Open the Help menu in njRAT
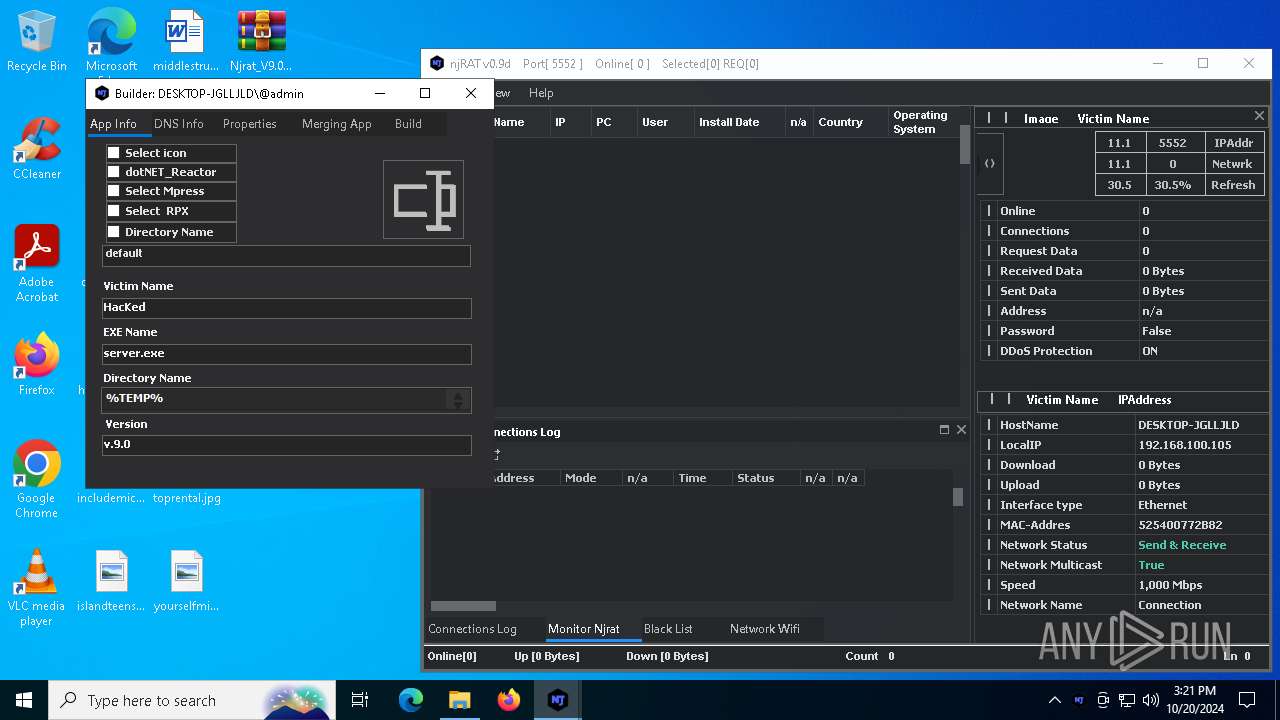This screenshot has height=720, width=1280. tap(541, 93)
